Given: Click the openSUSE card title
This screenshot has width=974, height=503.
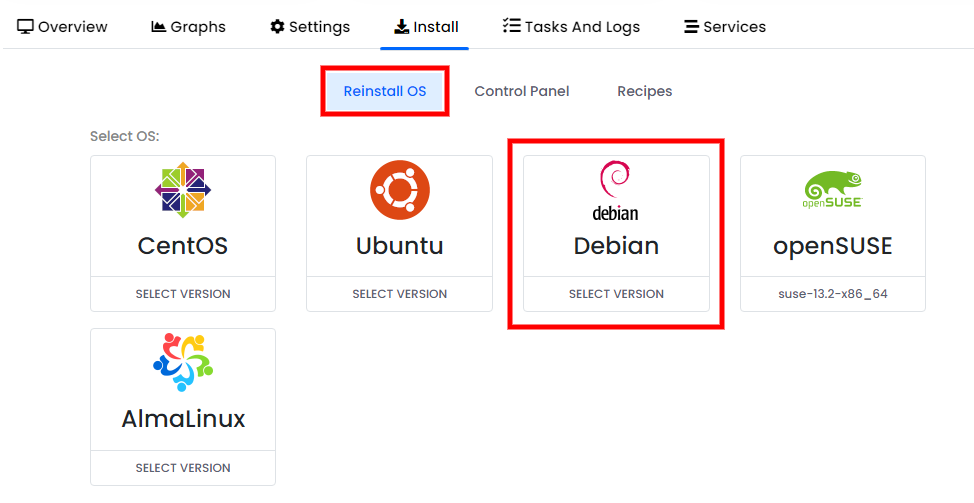Looking at the screenshot, I should point(832,246).
